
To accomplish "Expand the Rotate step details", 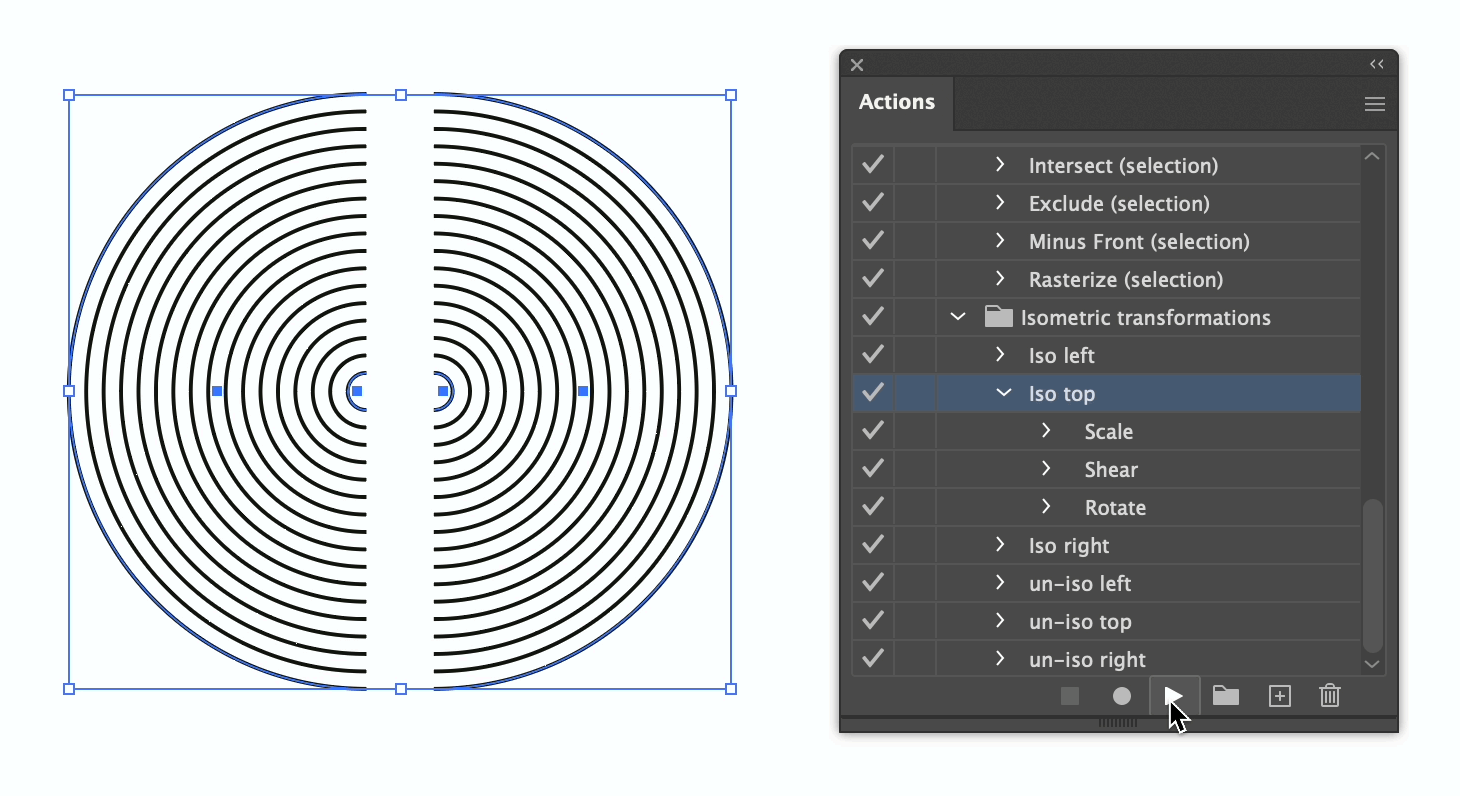I will pos(1046,506).
